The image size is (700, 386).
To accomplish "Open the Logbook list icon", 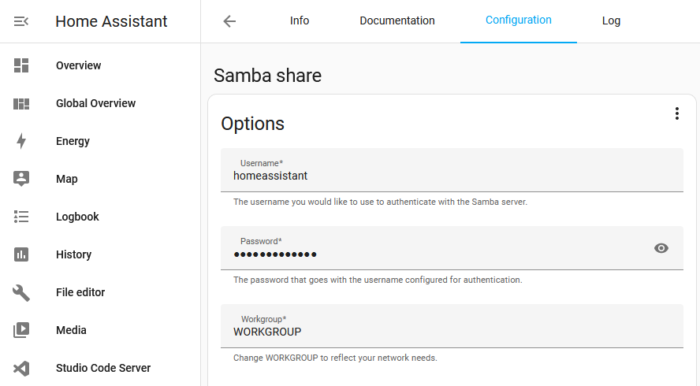I will click(21, 216).
